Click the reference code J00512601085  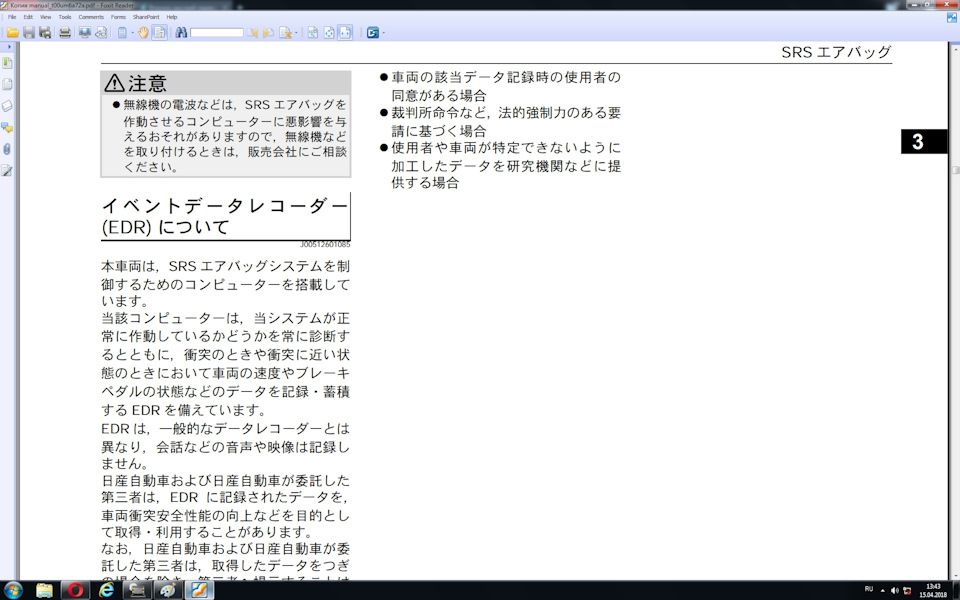click(325, 245)
